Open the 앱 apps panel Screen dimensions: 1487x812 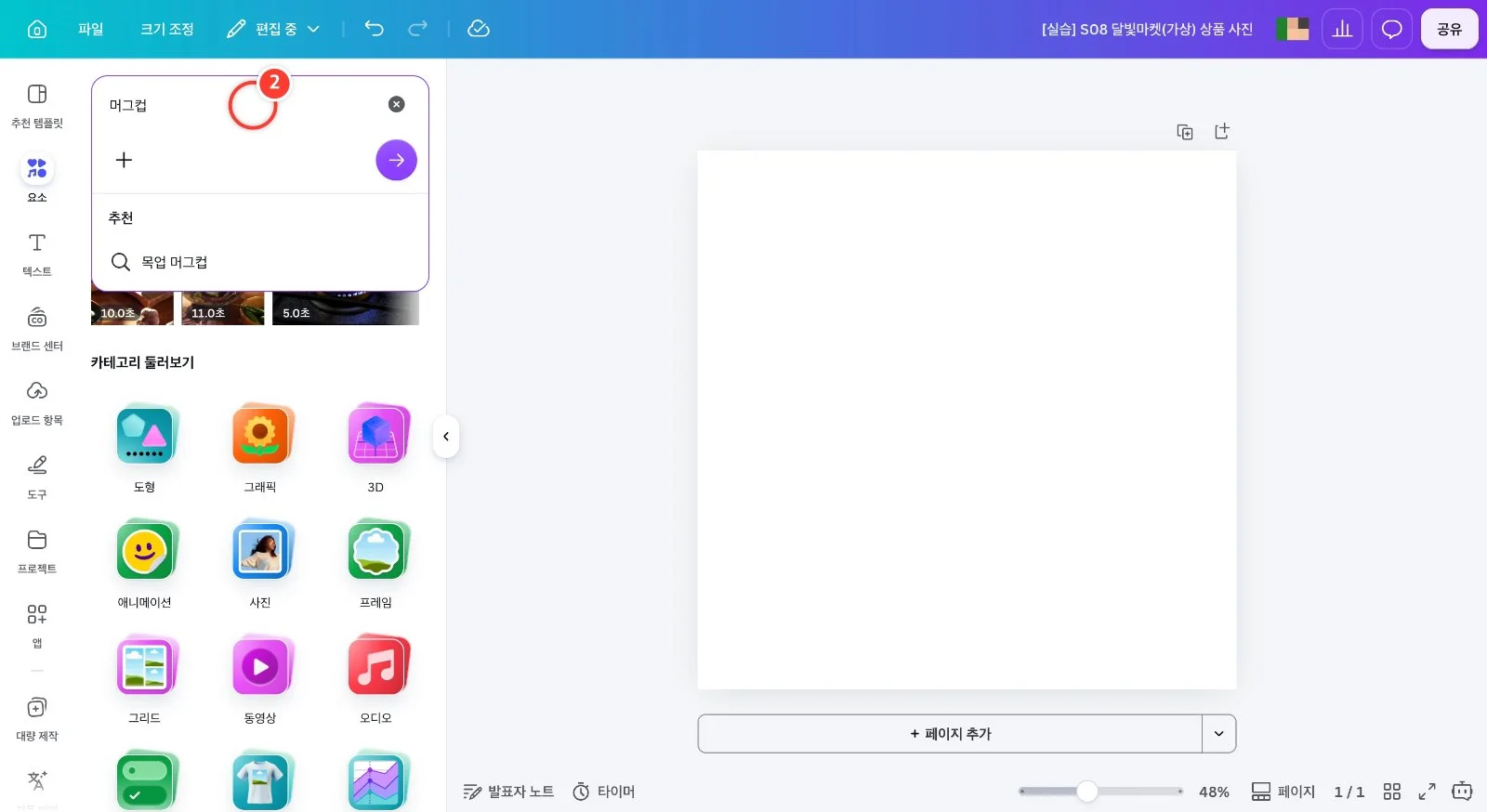[x=37, y=625]
